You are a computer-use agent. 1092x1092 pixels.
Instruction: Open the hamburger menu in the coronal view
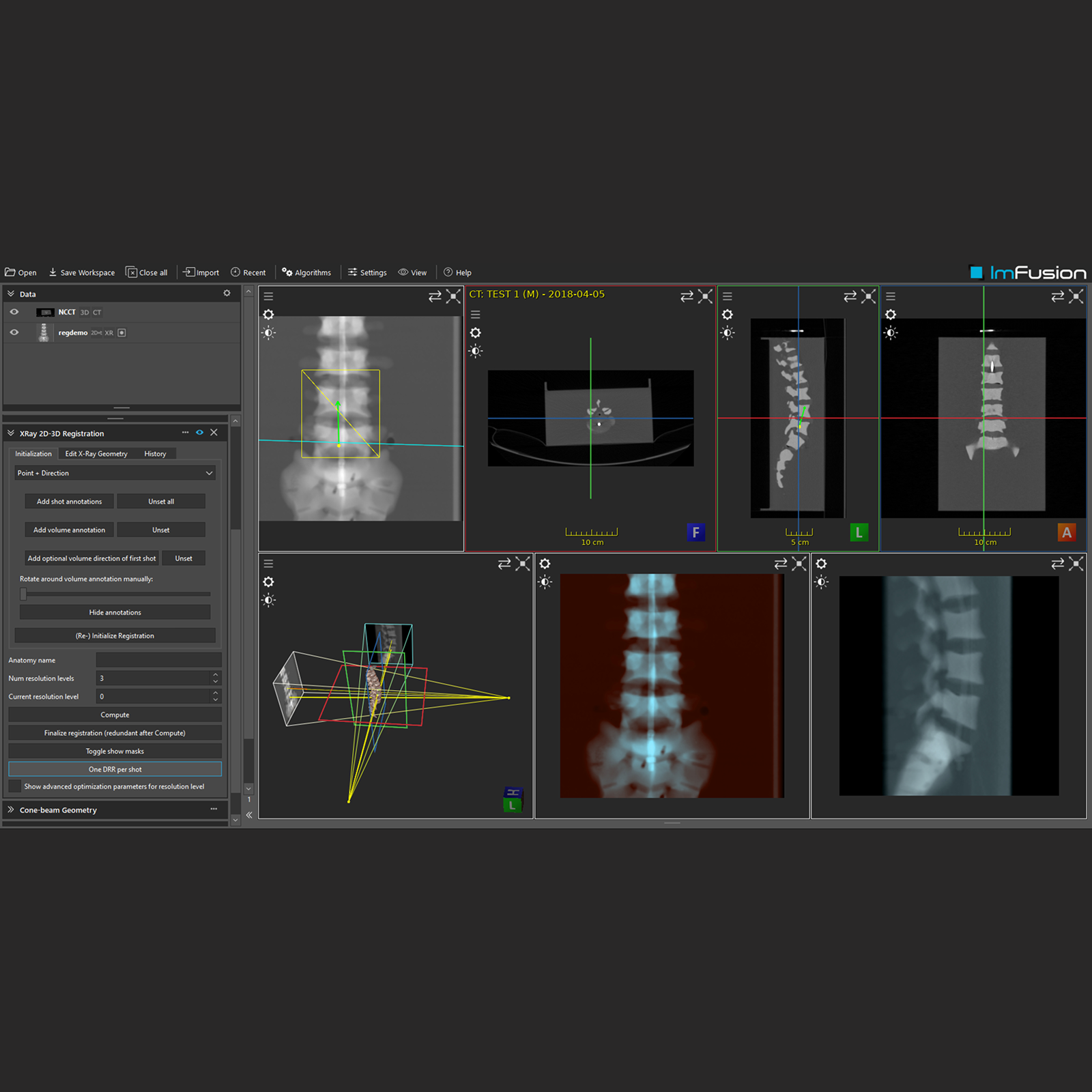click(891, 296)
